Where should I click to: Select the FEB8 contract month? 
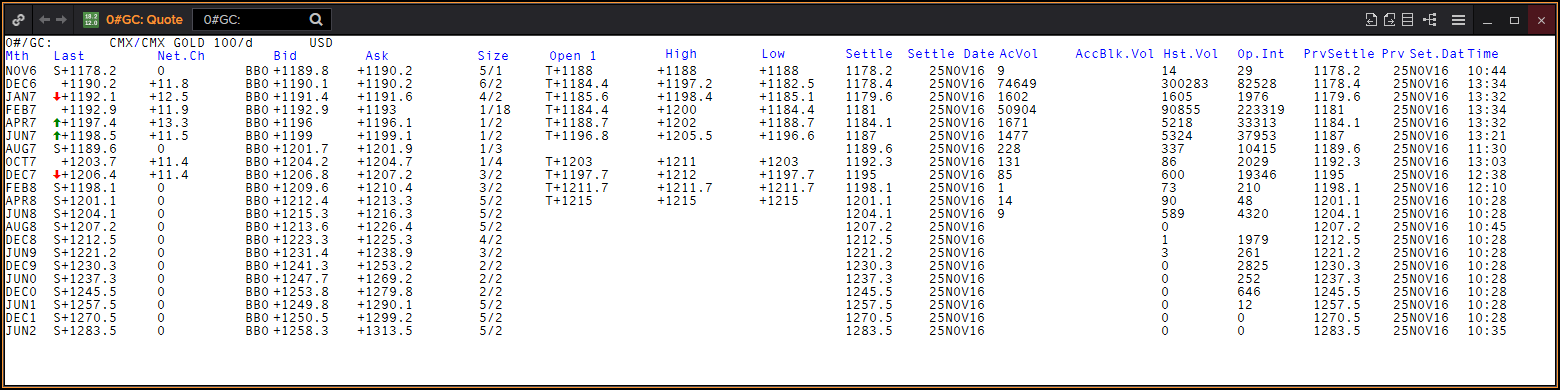21,188
